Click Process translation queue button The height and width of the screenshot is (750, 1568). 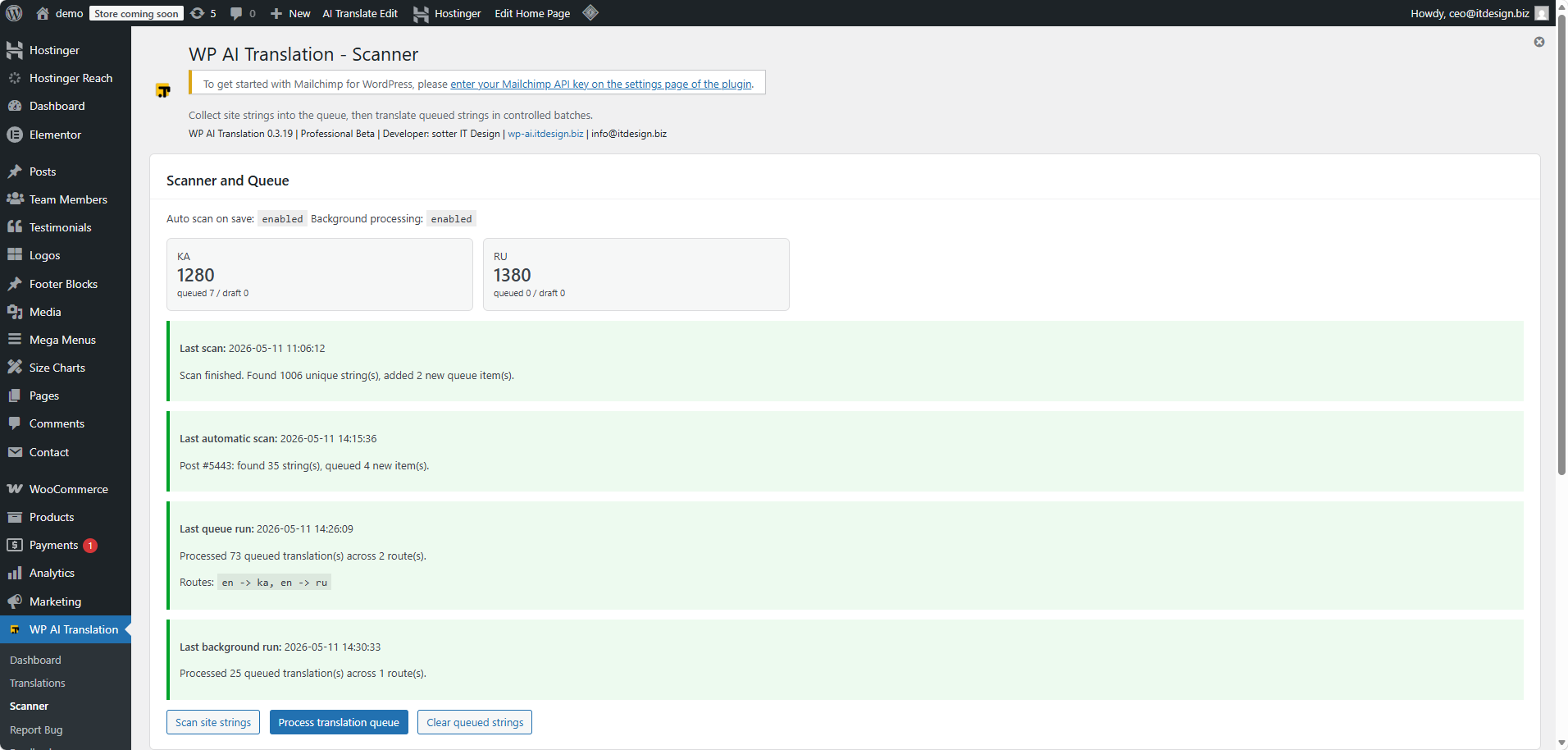coord(339,722)
